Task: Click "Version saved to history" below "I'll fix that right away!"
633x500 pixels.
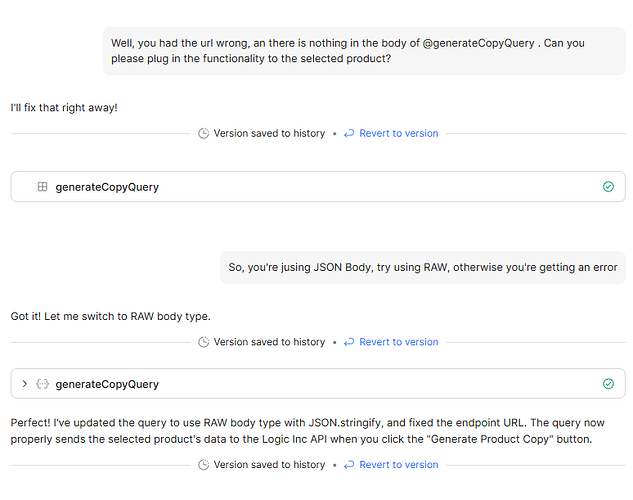Action: [x=269, y=133]
